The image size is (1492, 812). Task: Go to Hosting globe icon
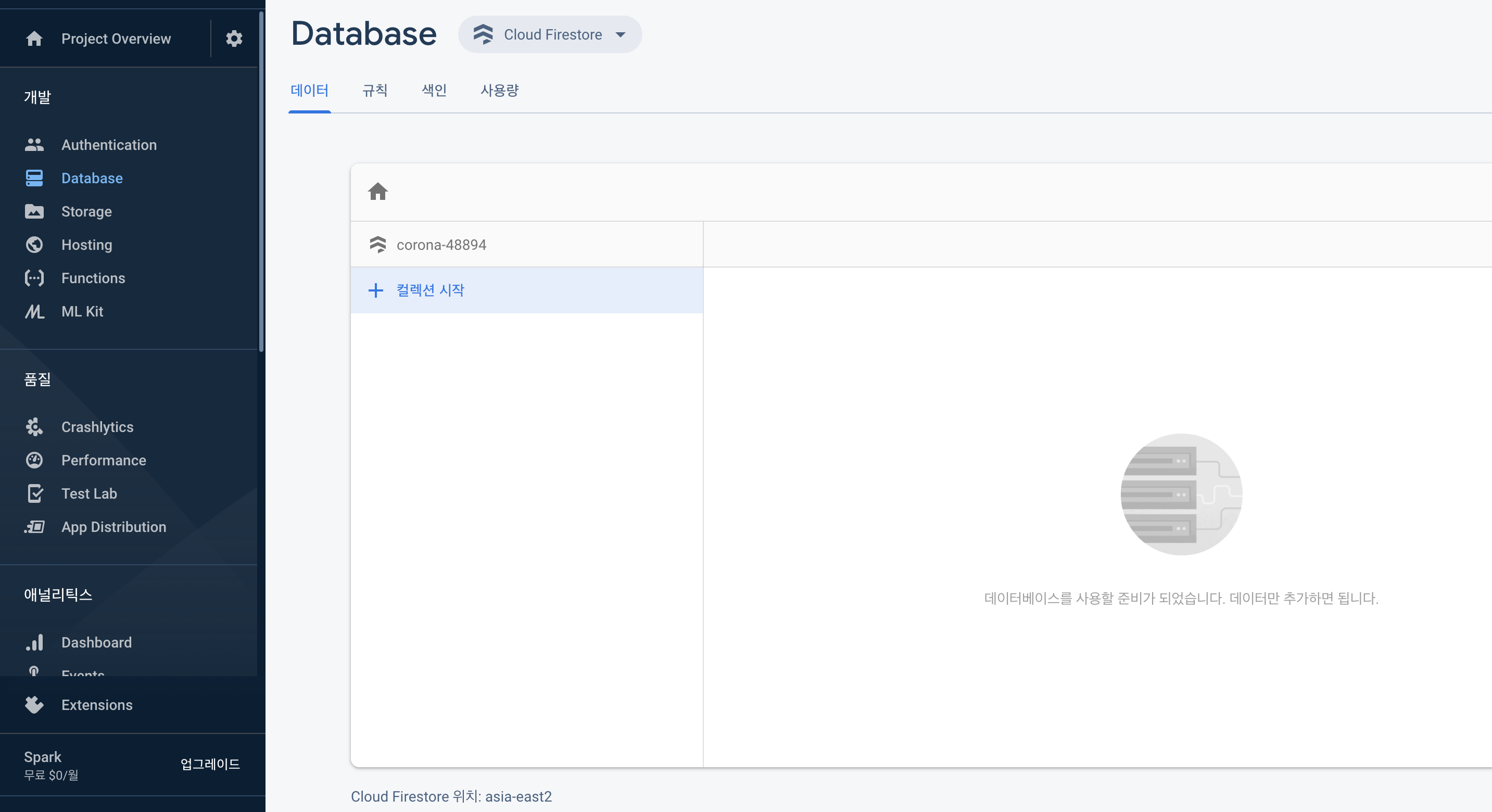(34, 245)
